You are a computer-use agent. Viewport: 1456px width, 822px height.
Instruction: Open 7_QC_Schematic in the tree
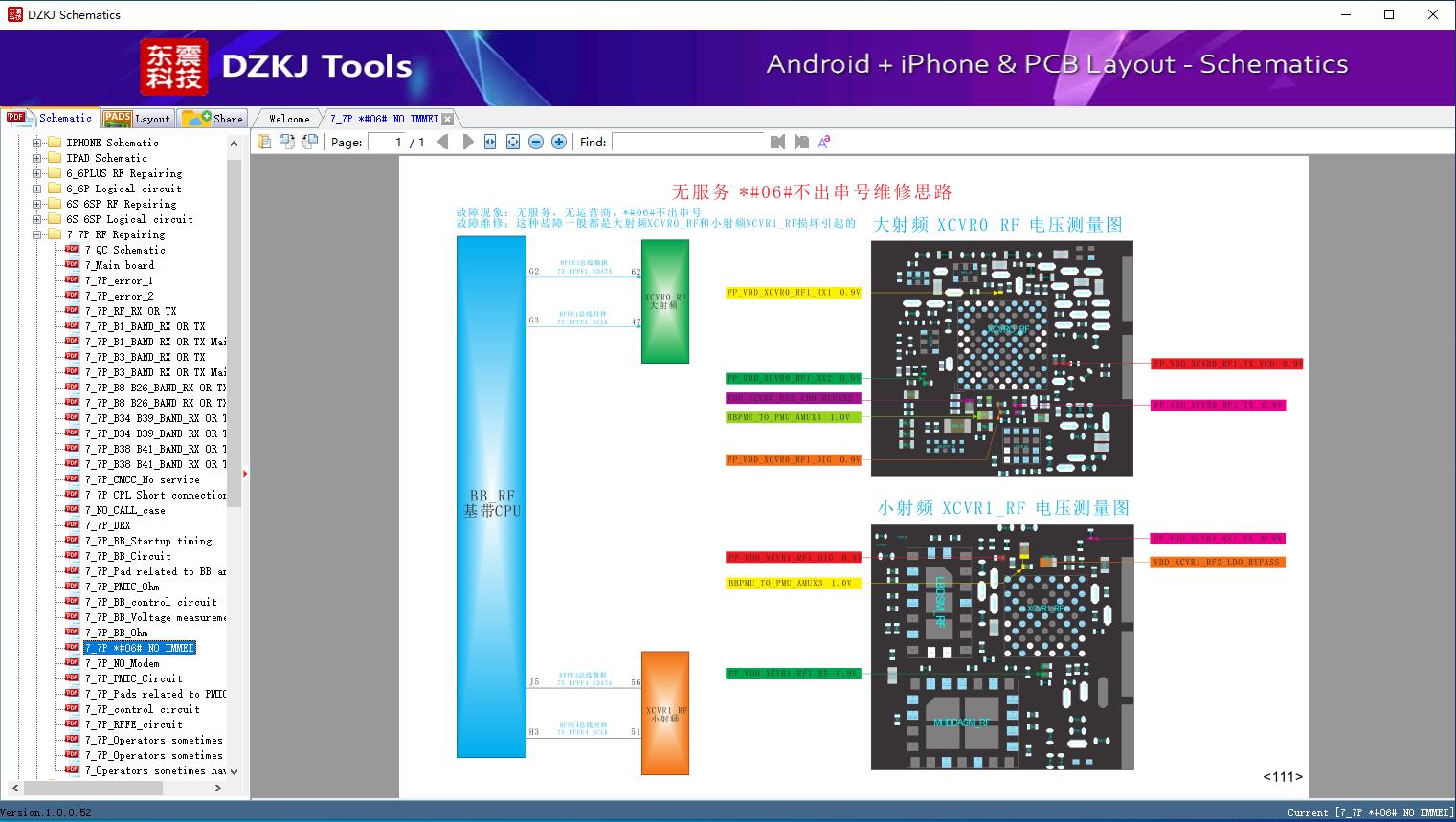click(x=124, y=250)
